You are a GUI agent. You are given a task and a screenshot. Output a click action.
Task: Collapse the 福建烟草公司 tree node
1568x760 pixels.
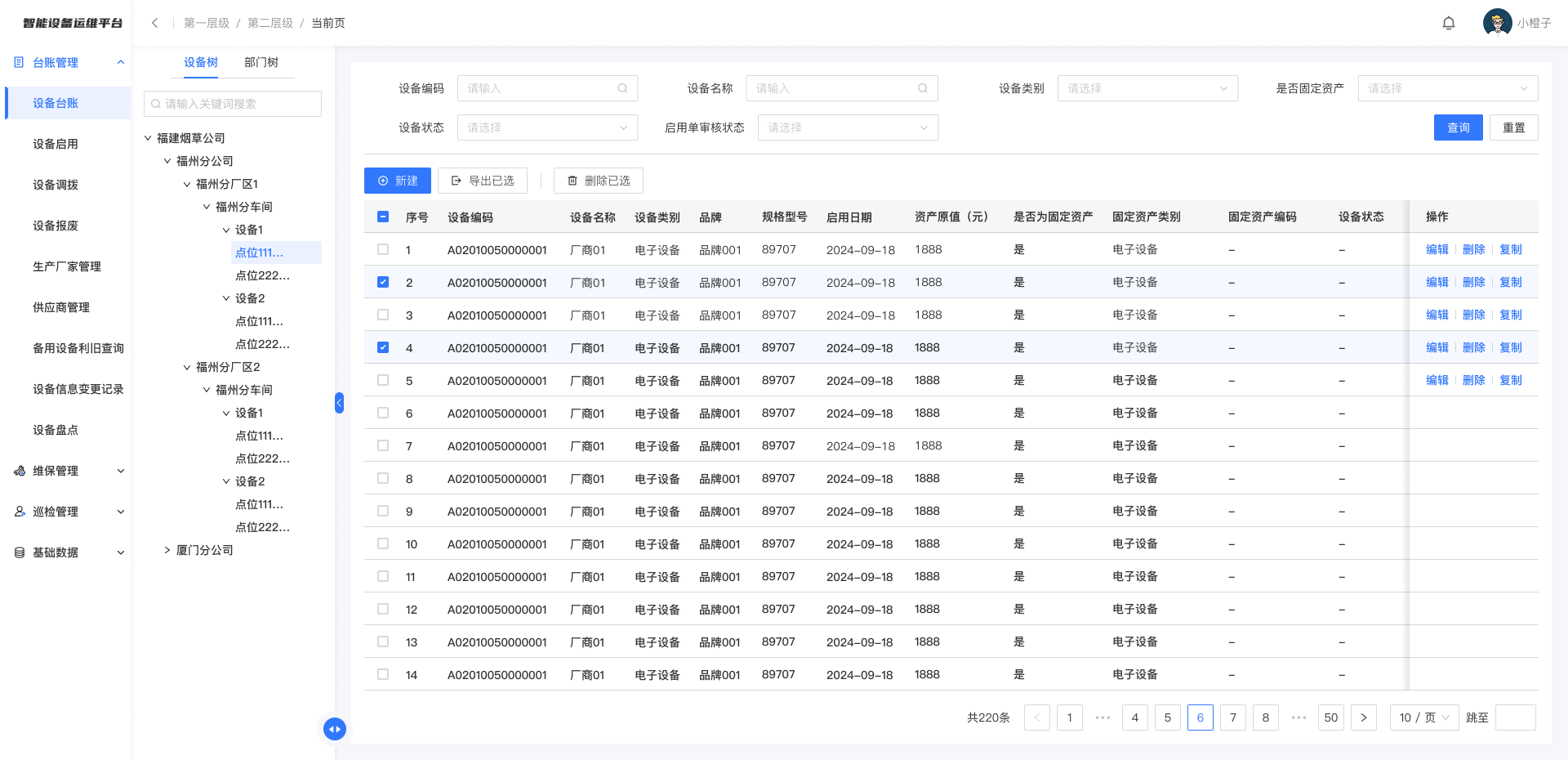coord(148,138)
